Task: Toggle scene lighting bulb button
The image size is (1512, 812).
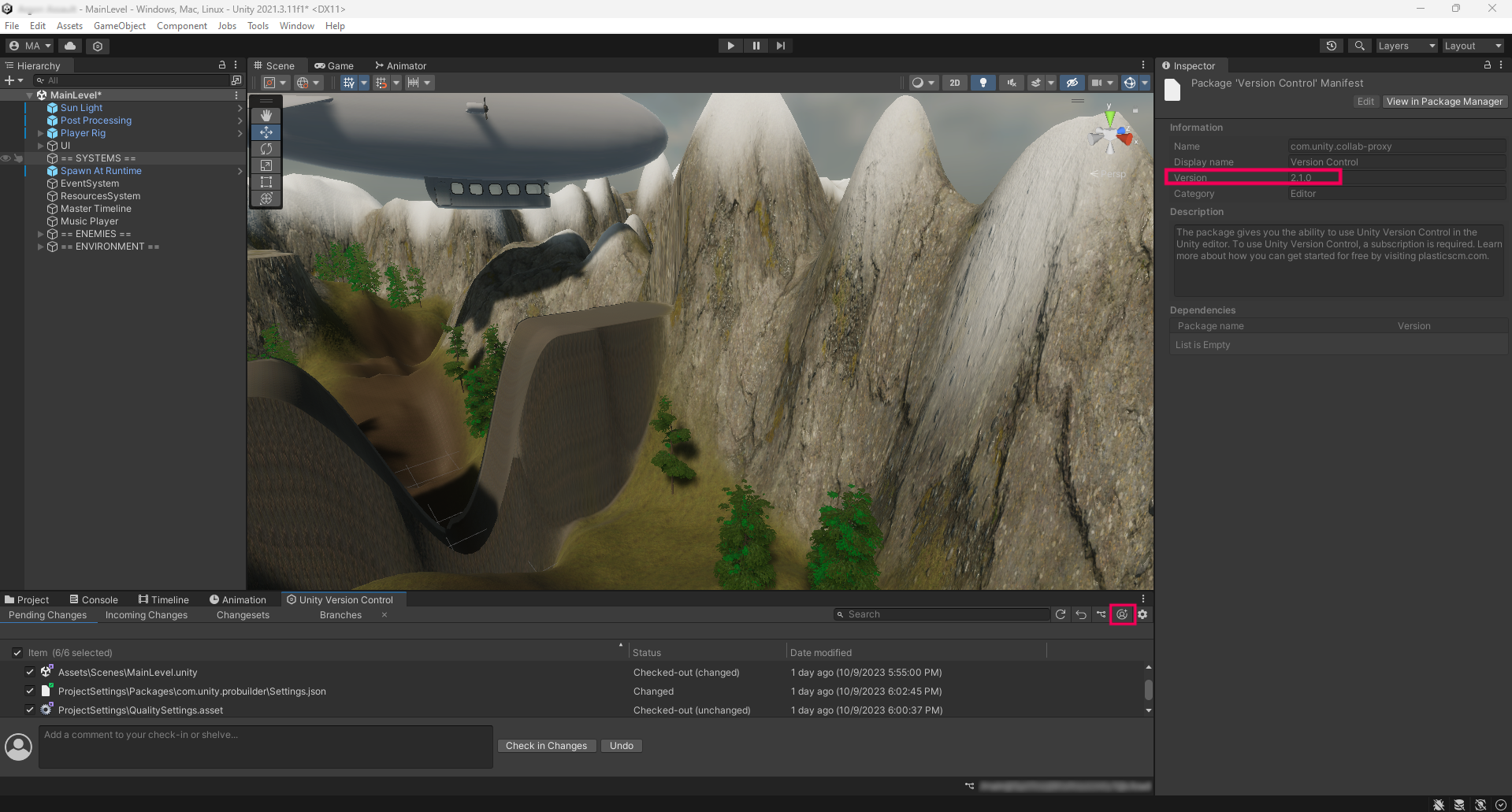Action: (983, 83)
